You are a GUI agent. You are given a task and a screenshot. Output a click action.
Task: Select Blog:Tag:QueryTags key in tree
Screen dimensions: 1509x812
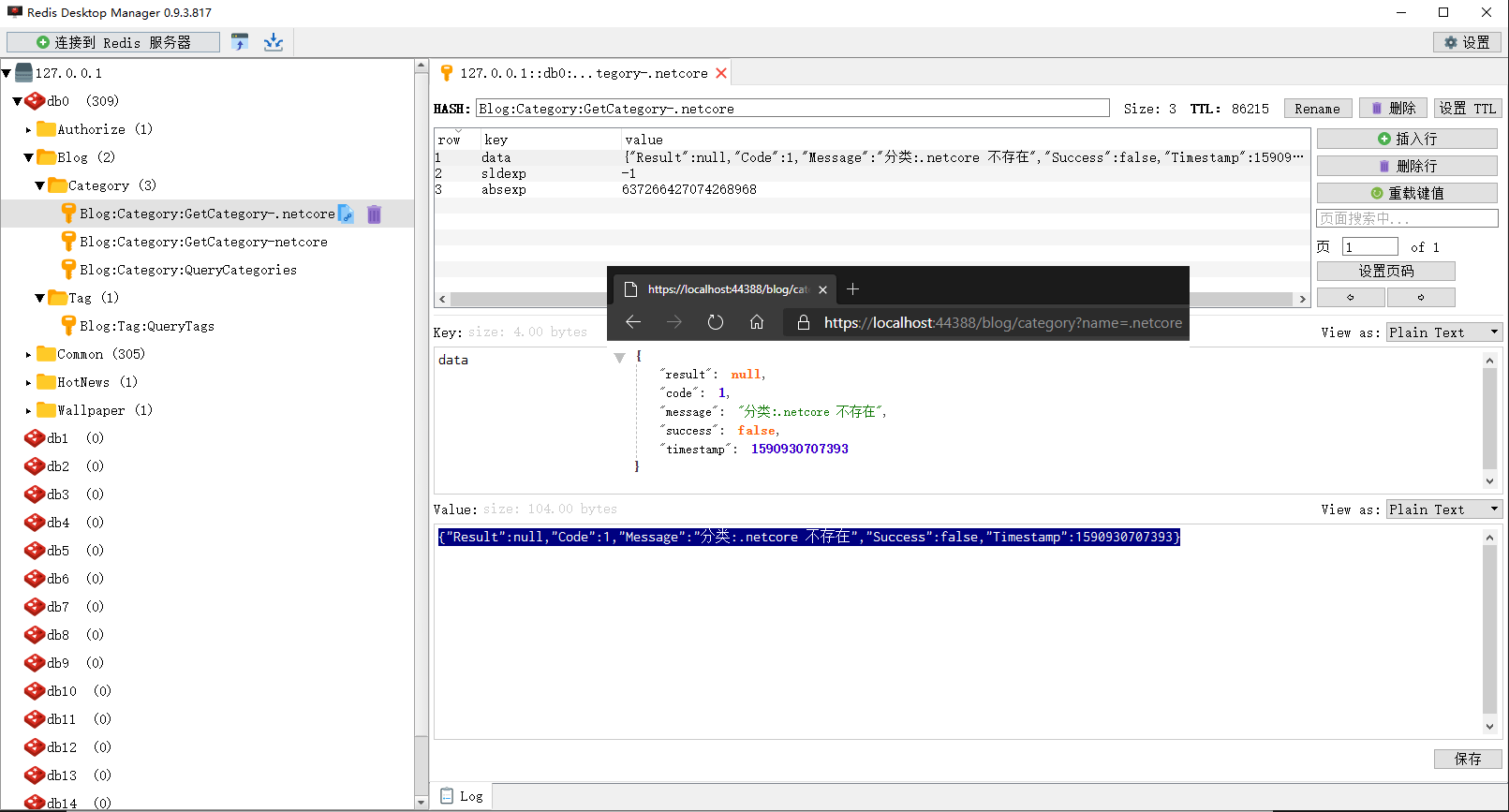click(x=146, y=326)
